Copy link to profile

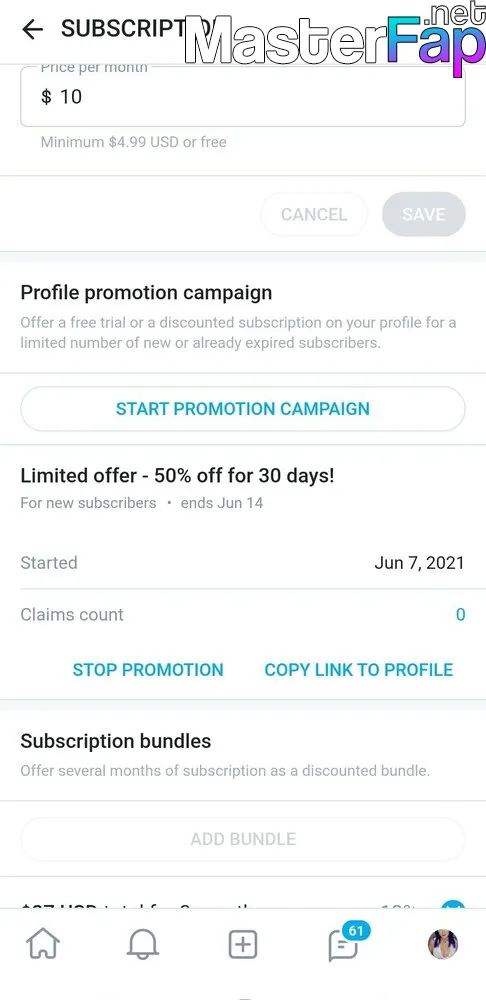click(358, 670)
